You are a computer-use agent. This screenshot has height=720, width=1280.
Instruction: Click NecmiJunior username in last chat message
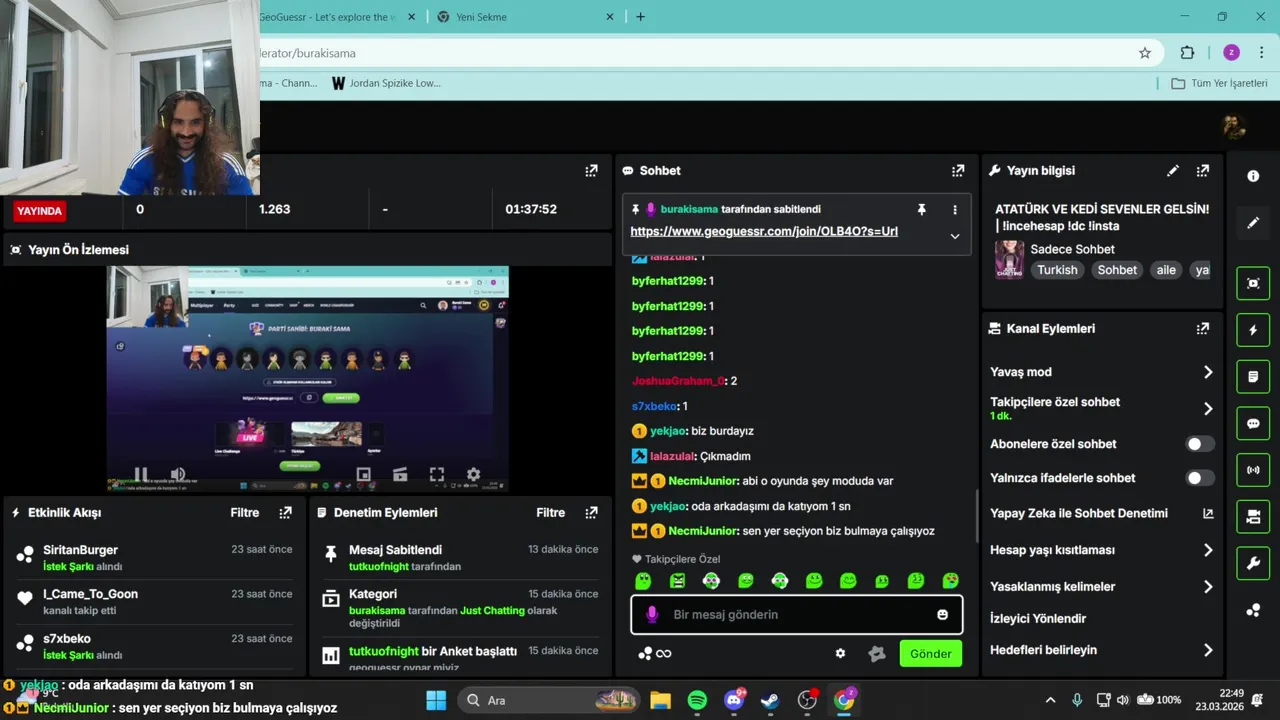tap(701, 531)
